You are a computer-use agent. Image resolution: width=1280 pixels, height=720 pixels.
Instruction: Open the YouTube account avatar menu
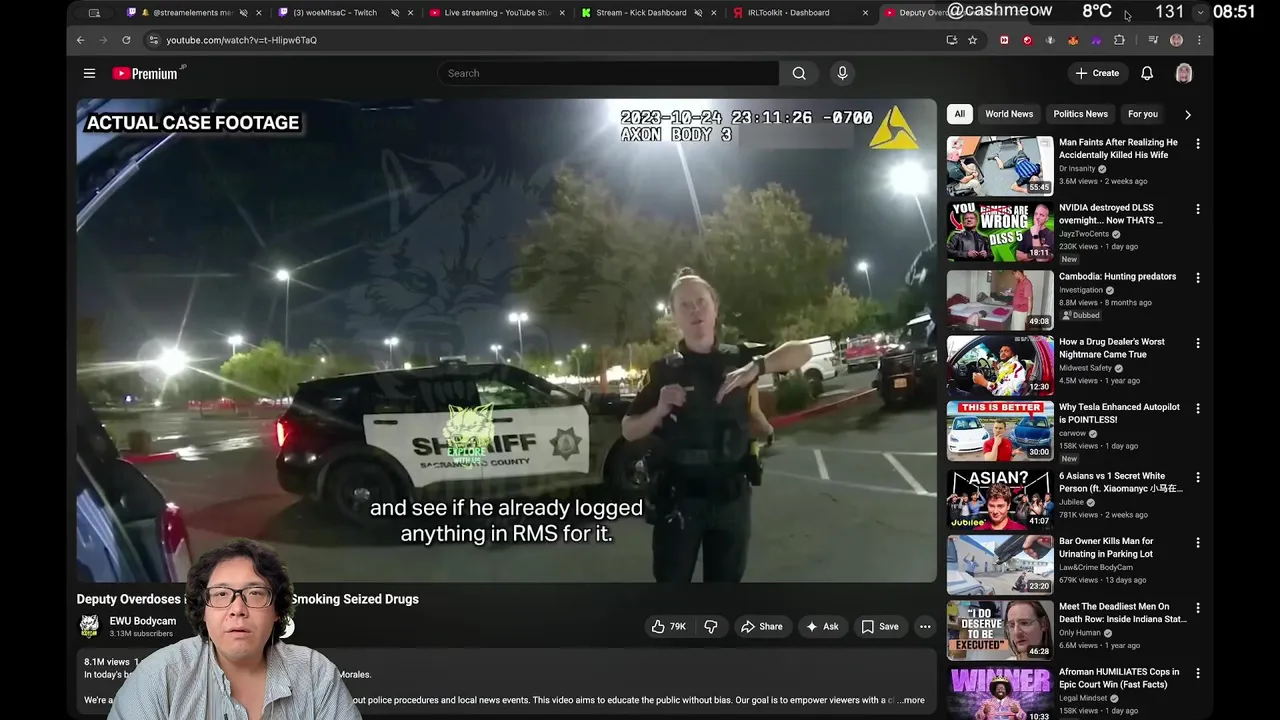pos(1184,73)
